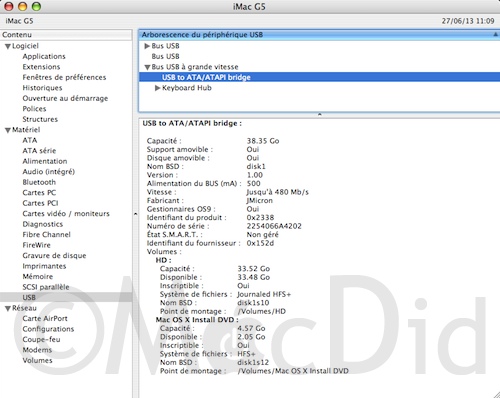Select Alimentation category
Screen dimensions: 500x398
[45, 161]
